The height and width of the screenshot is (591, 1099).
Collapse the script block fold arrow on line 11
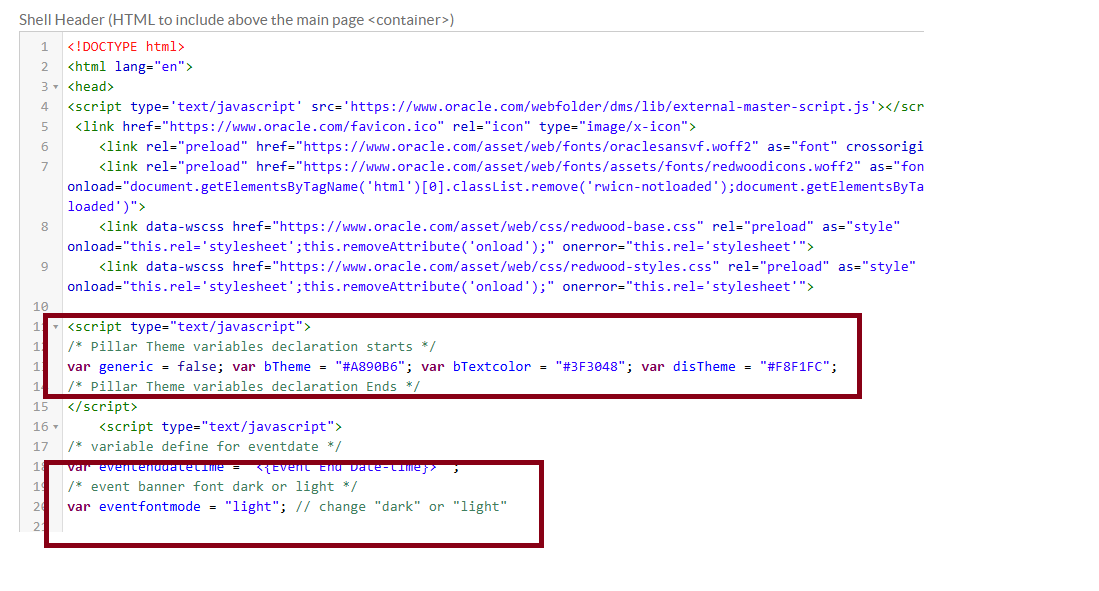click(x=55, y=327)
